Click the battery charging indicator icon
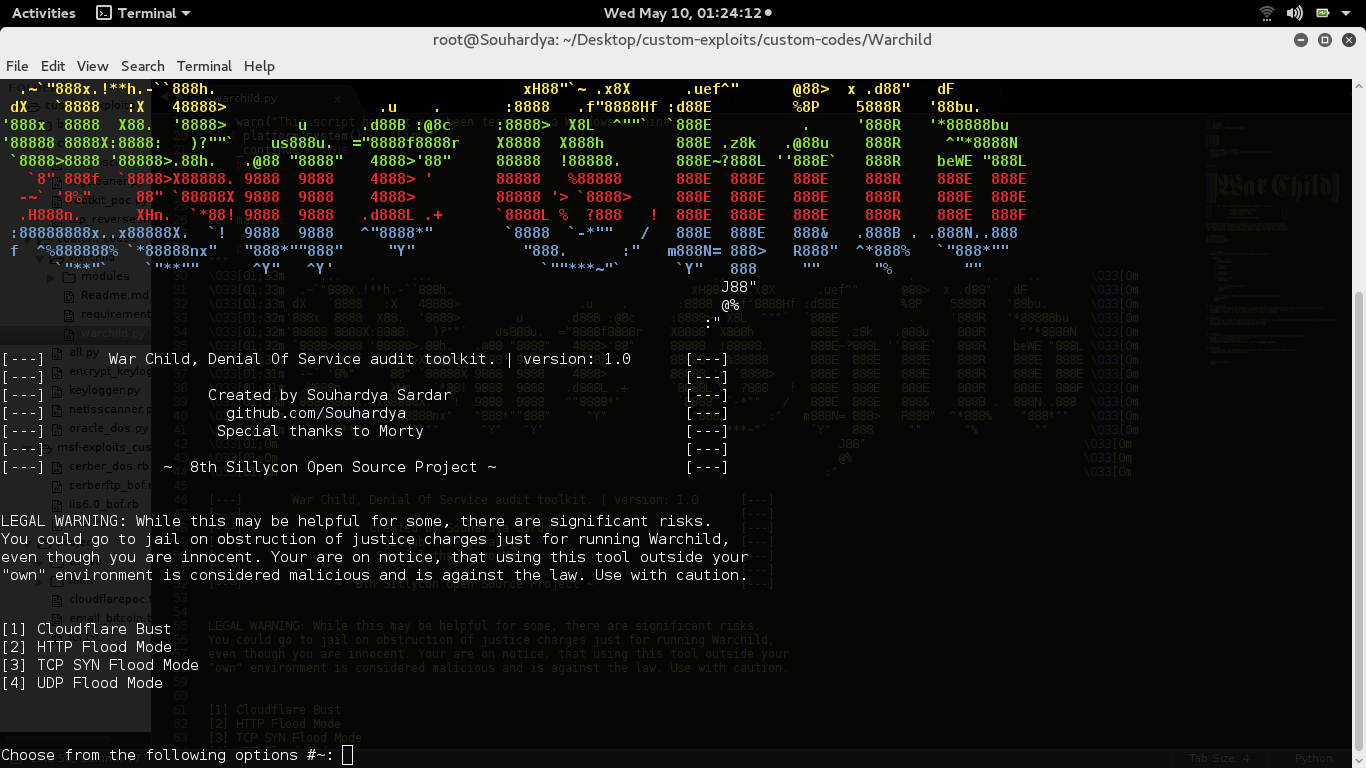 pyautogui.click(x=1323, y=13)
